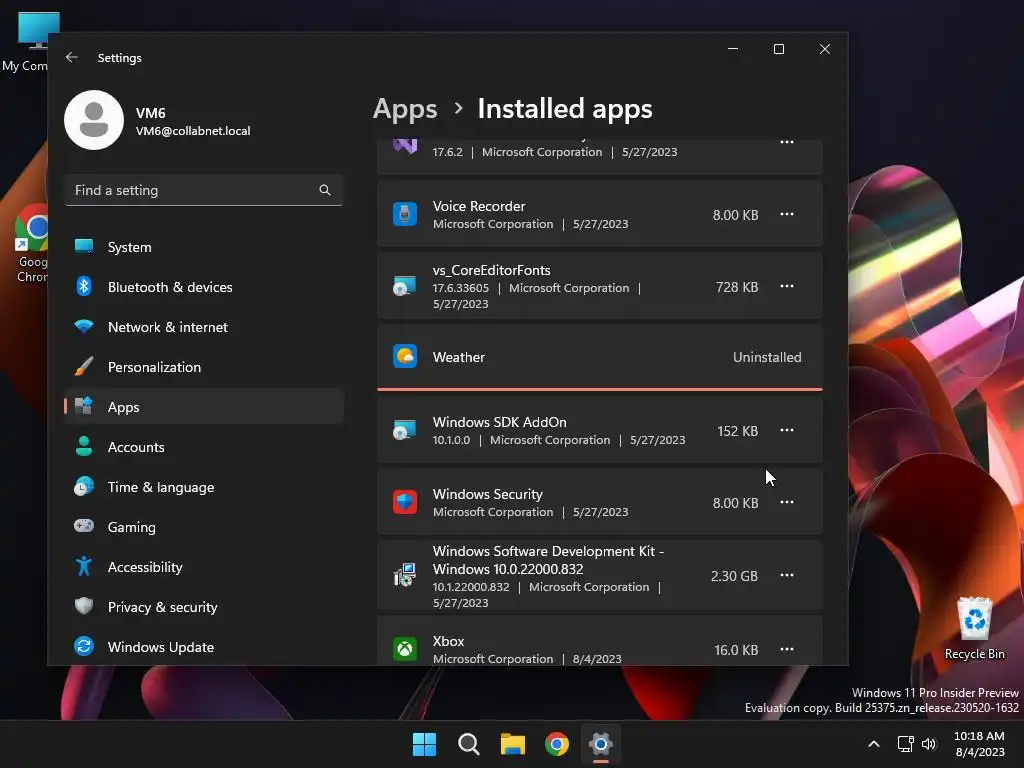Open Gaming settings

204,527
